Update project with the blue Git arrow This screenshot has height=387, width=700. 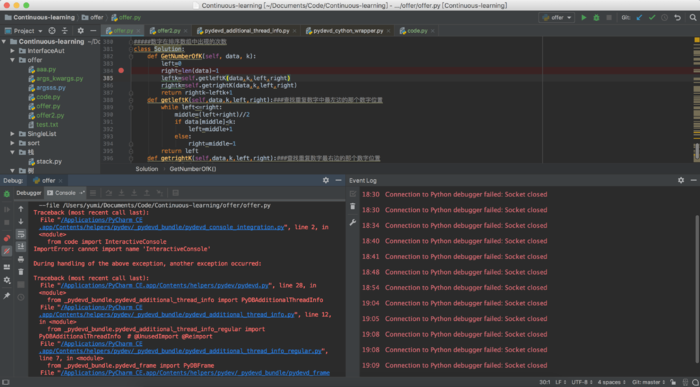click(x=639, y=18)
